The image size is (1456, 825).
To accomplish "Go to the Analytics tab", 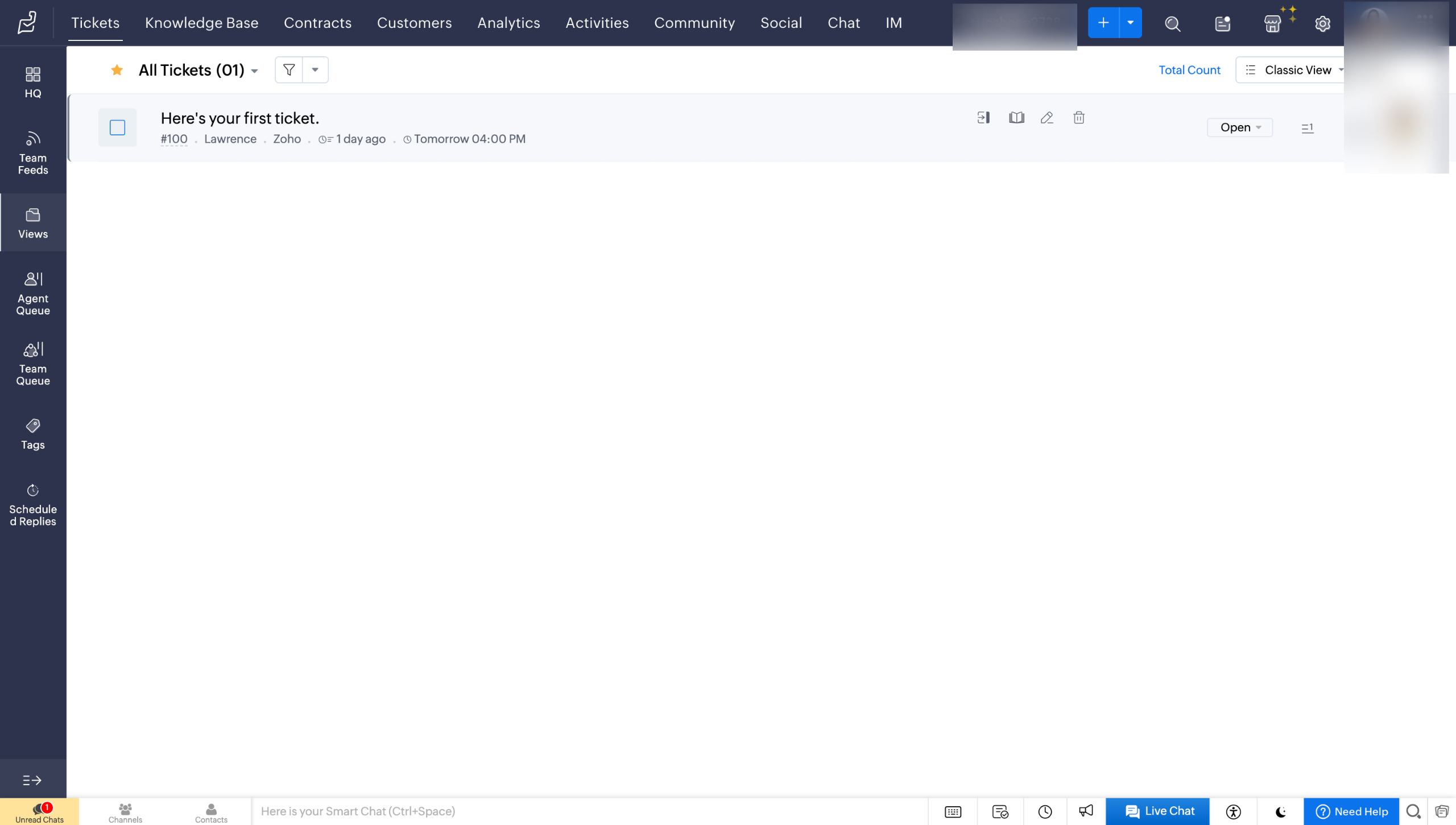I will coord(508,23).
